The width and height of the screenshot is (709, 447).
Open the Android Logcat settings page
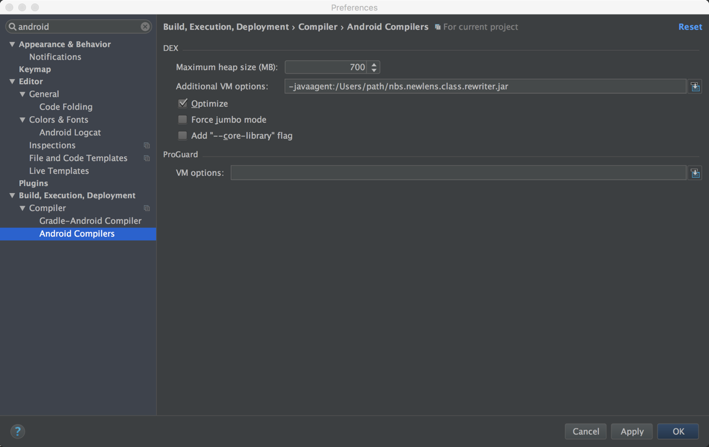(x=70, y=132)
